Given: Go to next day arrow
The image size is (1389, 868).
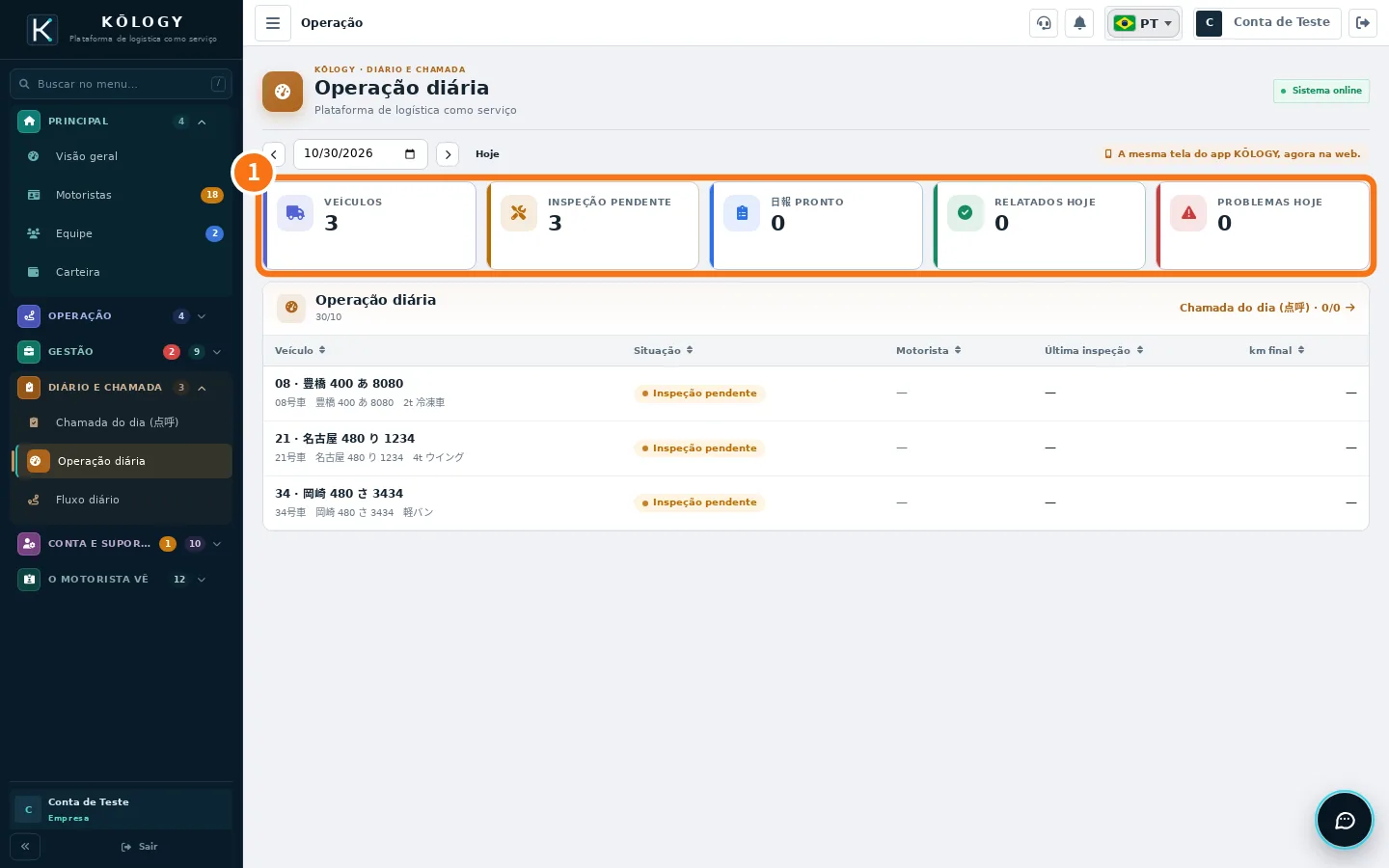Looking at the screenshot, I should point(448,154).
